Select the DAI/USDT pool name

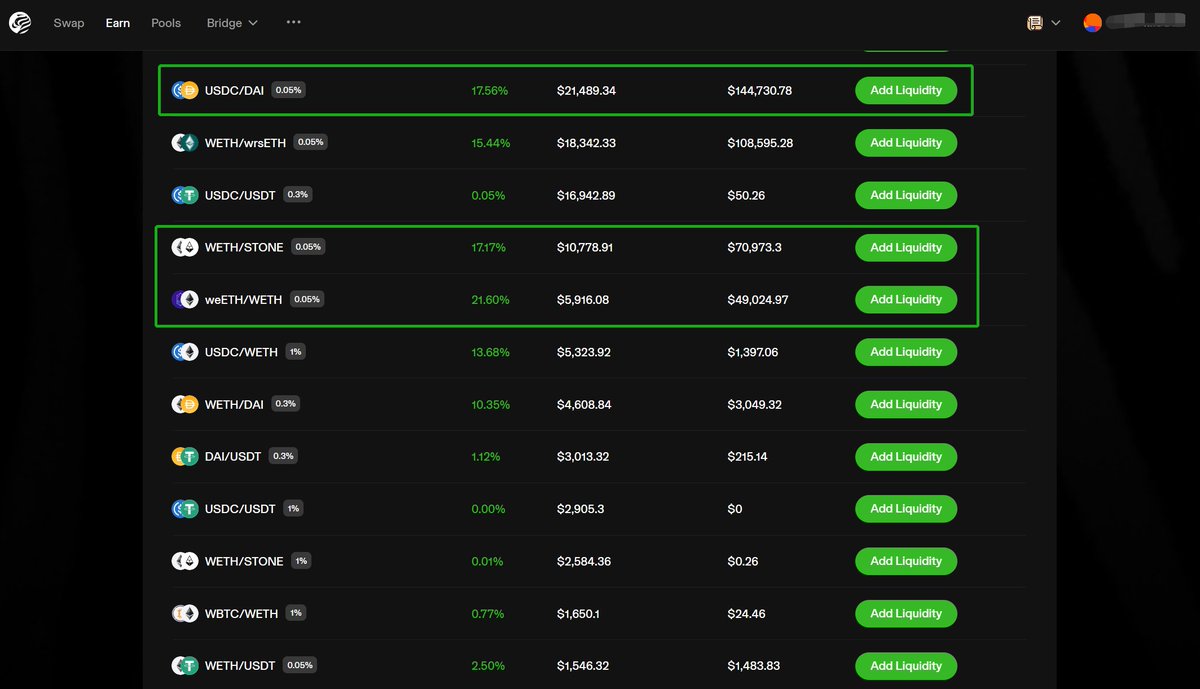pos(233,456)
